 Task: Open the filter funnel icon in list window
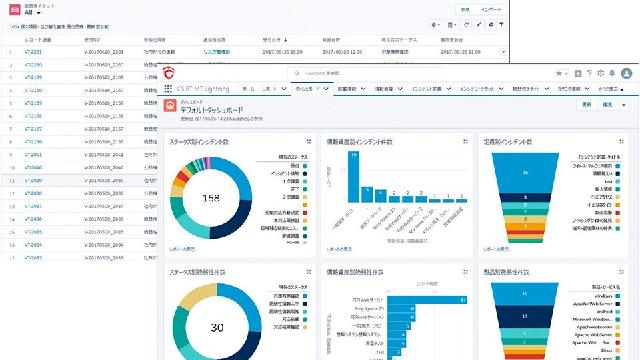click(501, 25)
